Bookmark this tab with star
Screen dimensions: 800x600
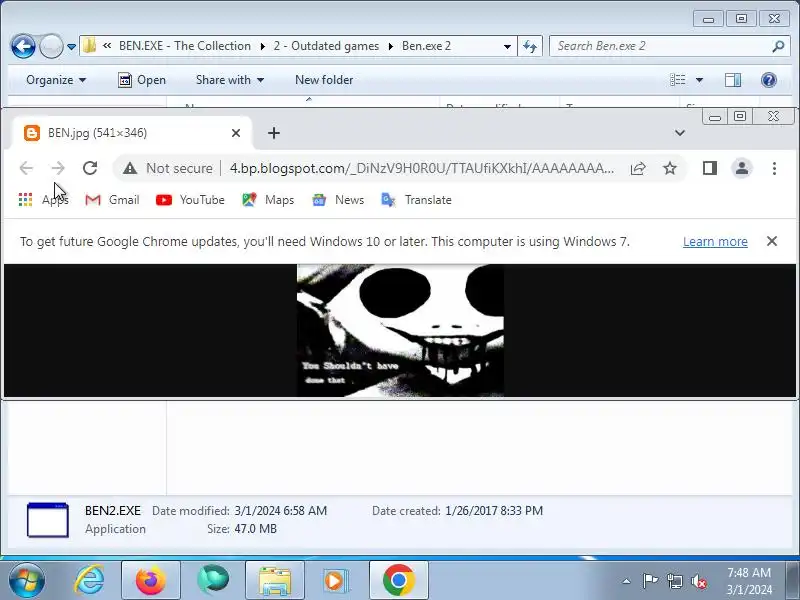coord(669,168)
